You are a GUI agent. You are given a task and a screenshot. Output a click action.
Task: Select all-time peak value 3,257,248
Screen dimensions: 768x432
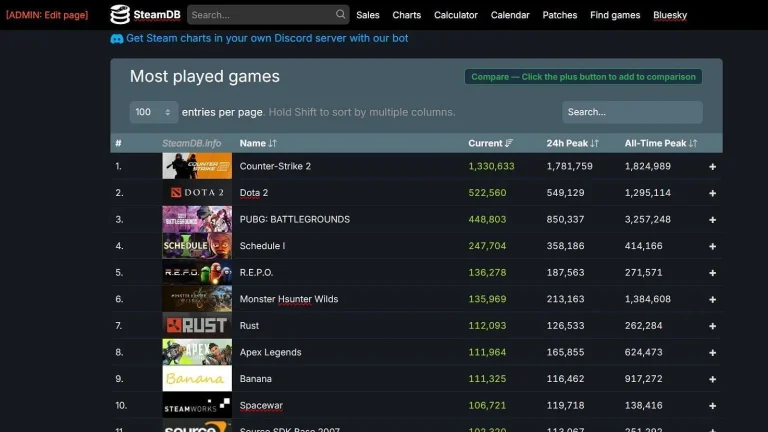pos(648,219)
